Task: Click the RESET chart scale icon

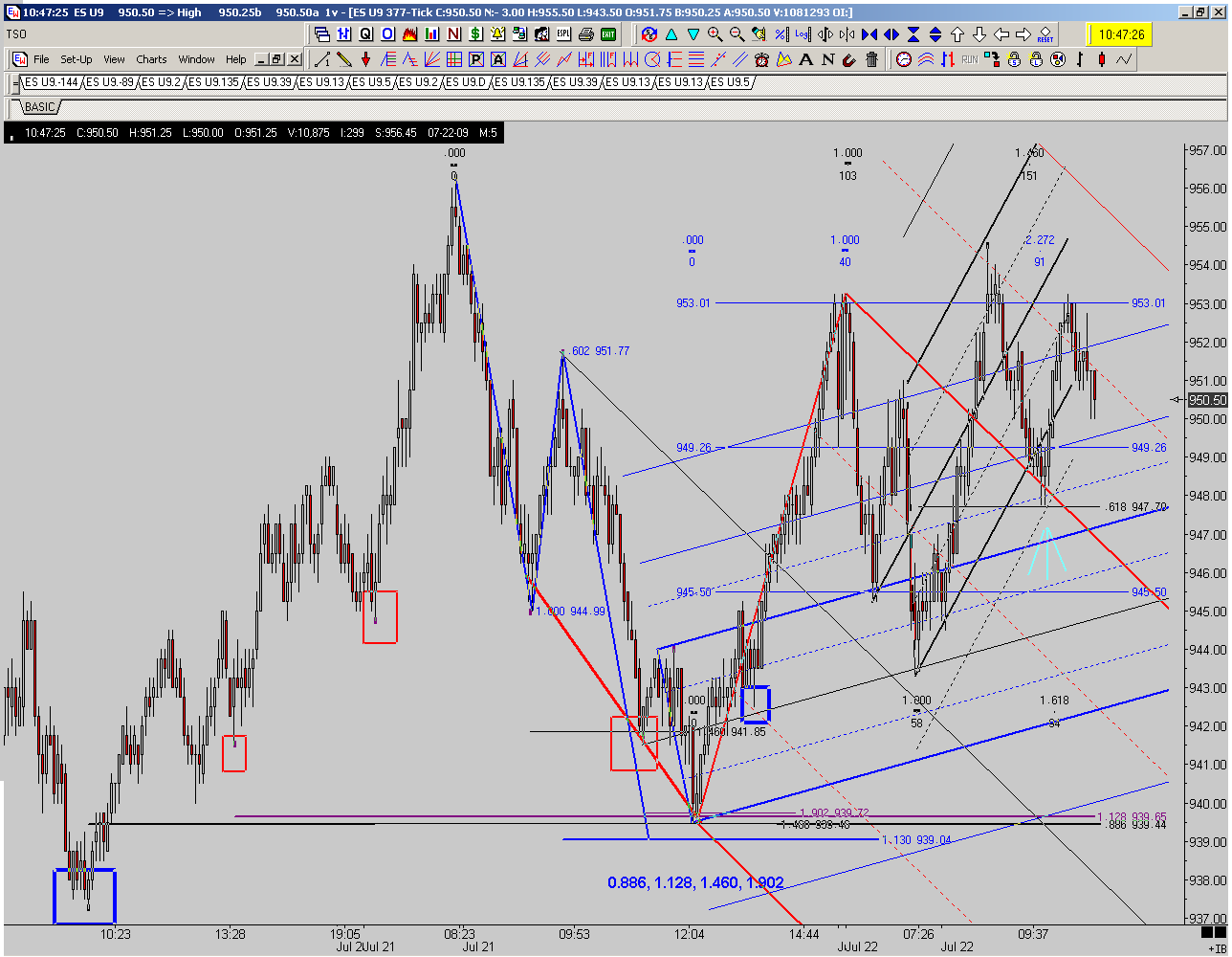Action: tap(1045, 34)
